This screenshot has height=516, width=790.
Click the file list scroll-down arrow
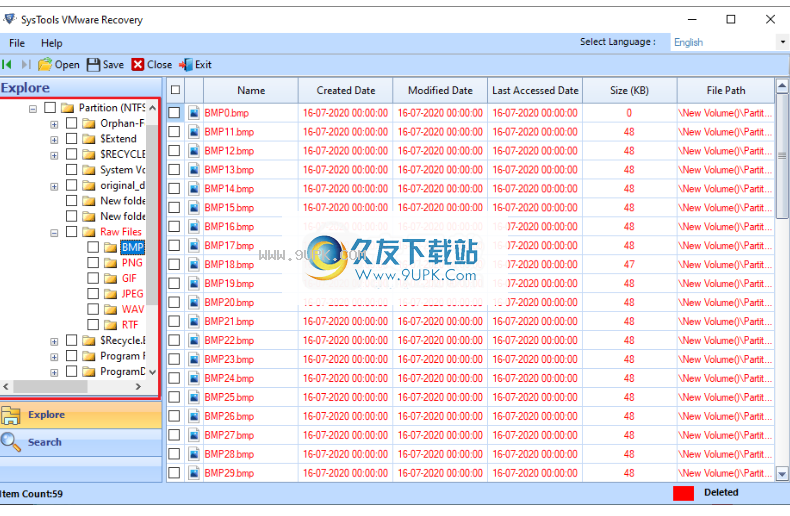(782, 474)
